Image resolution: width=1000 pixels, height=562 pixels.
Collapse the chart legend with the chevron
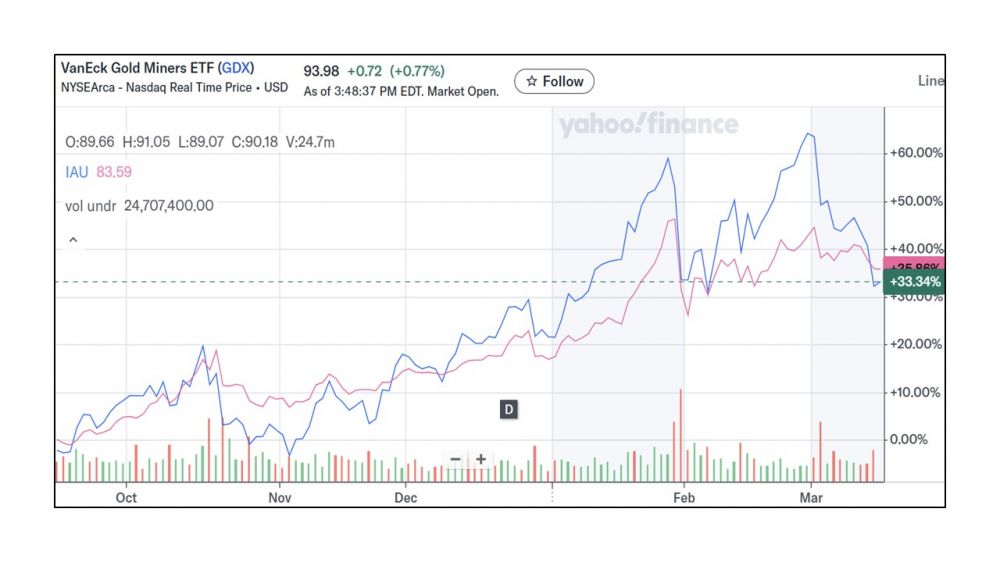tap(72, 241)
